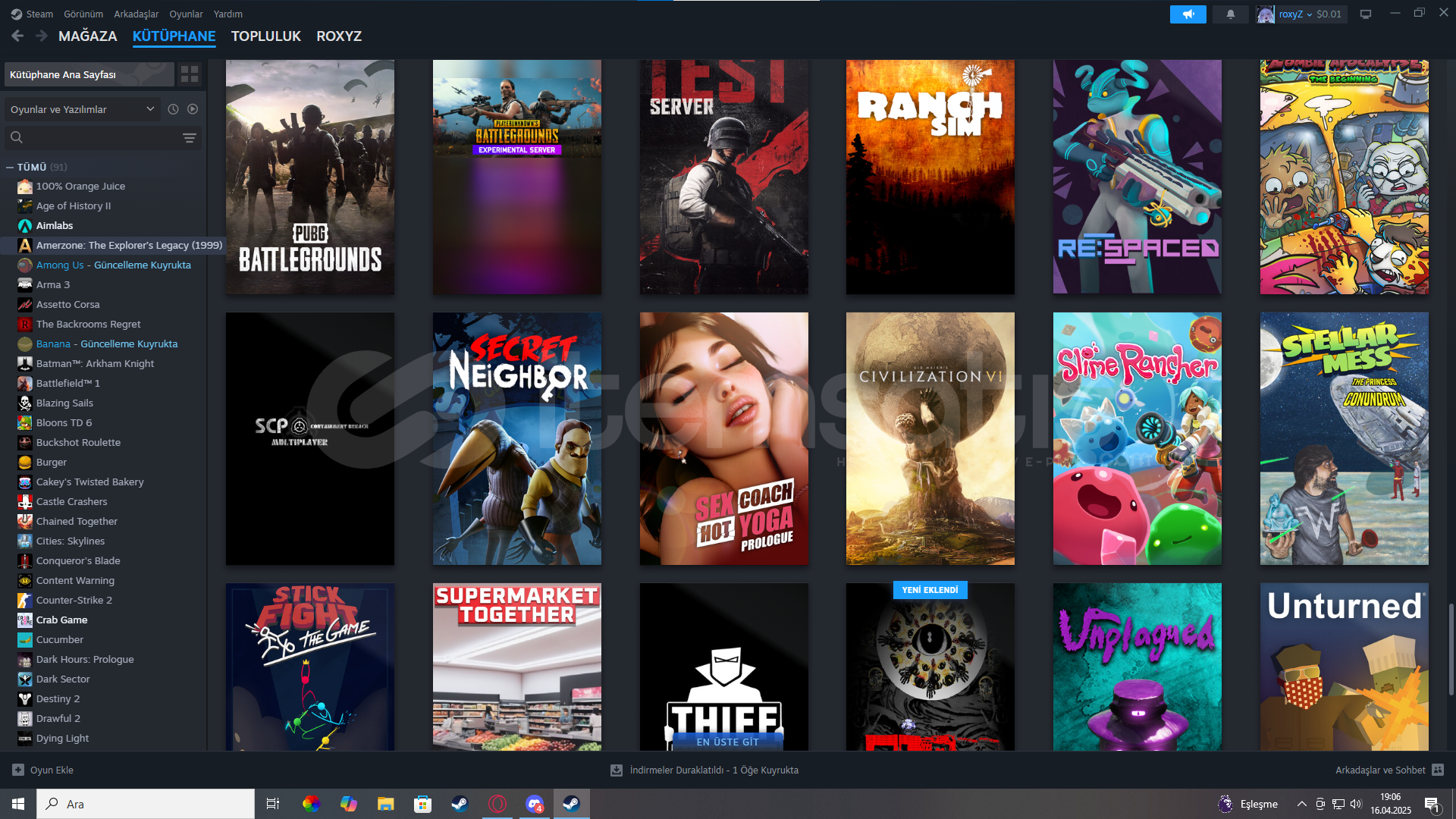Open the notifications bell
Image resolution: width=1456 pixels, height=819 pixels.
coord(1230,14)
